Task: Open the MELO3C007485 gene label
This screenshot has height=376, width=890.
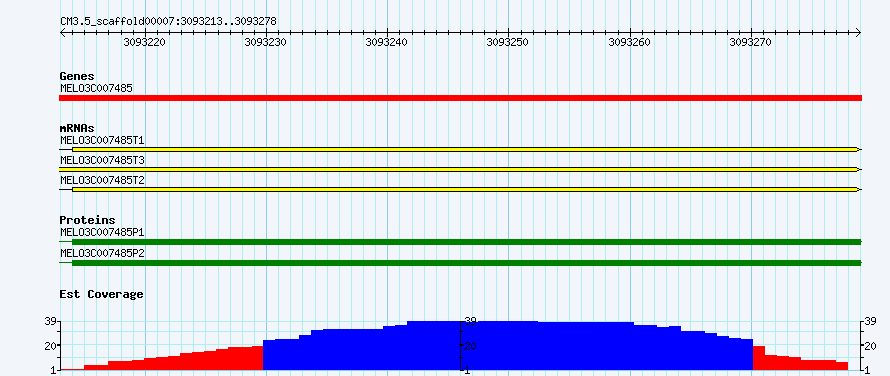Action: (96, 88)
